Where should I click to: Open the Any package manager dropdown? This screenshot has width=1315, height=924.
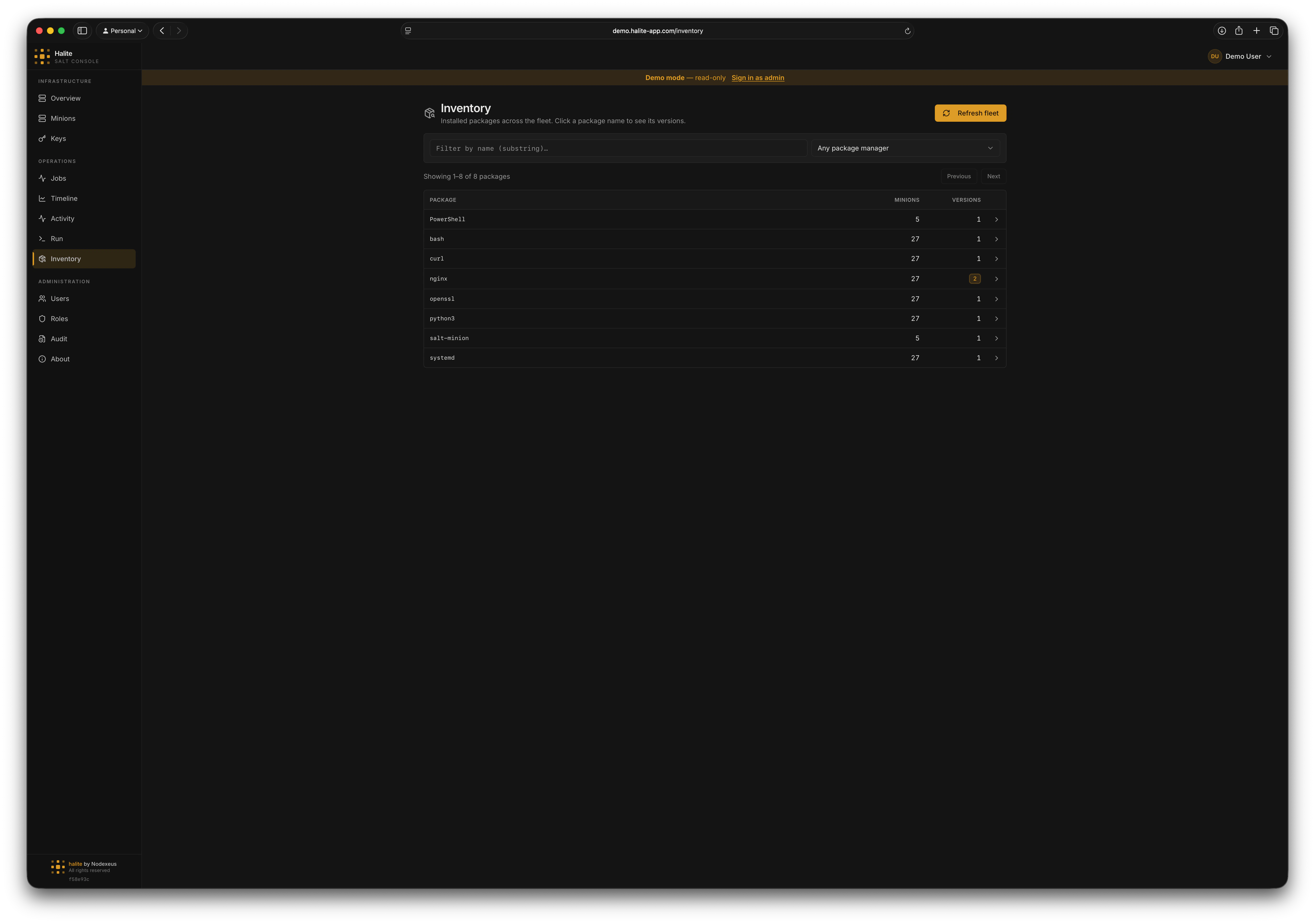906,148
